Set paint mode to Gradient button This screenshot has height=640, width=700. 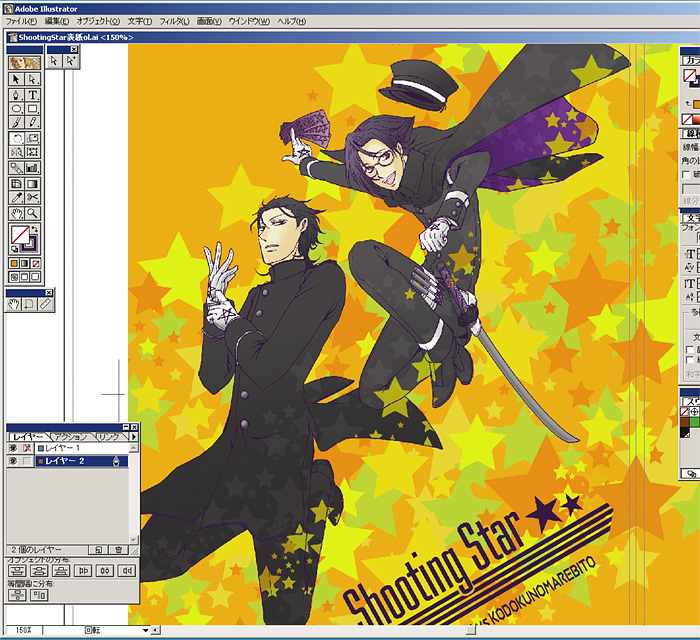click(x=25, y=264)
